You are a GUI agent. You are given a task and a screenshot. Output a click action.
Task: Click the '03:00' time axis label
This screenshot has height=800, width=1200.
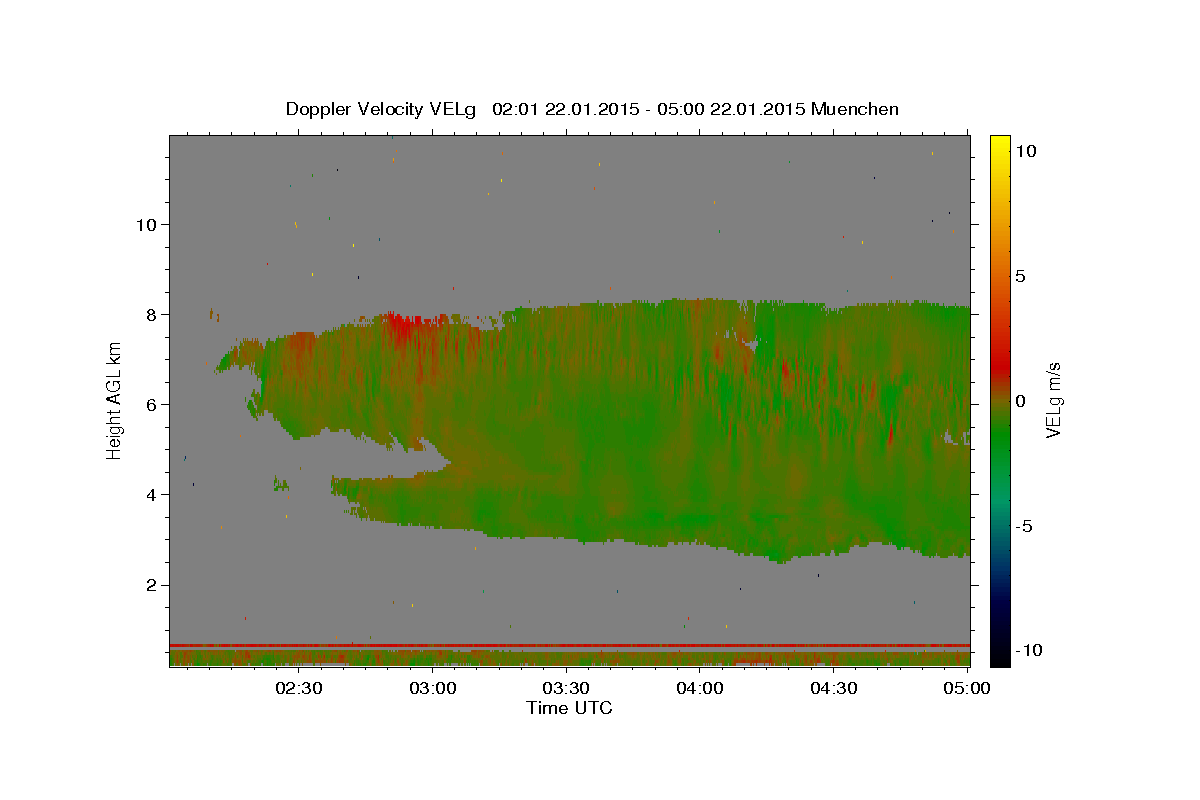click(x=433, y=689)
